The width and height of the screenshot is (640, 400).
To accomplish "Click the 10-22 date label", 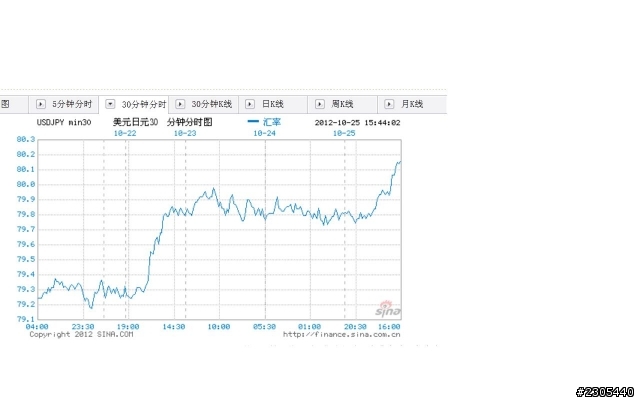I will point(125,133).
